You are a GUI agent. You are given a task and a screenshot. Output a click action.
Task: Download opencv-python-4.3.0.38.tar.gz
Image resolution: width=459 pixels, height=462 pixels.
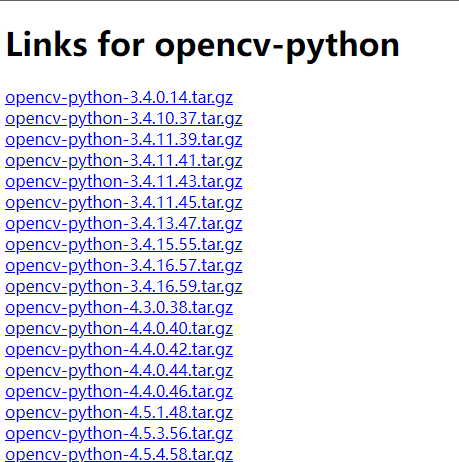(x=119, y=308)
